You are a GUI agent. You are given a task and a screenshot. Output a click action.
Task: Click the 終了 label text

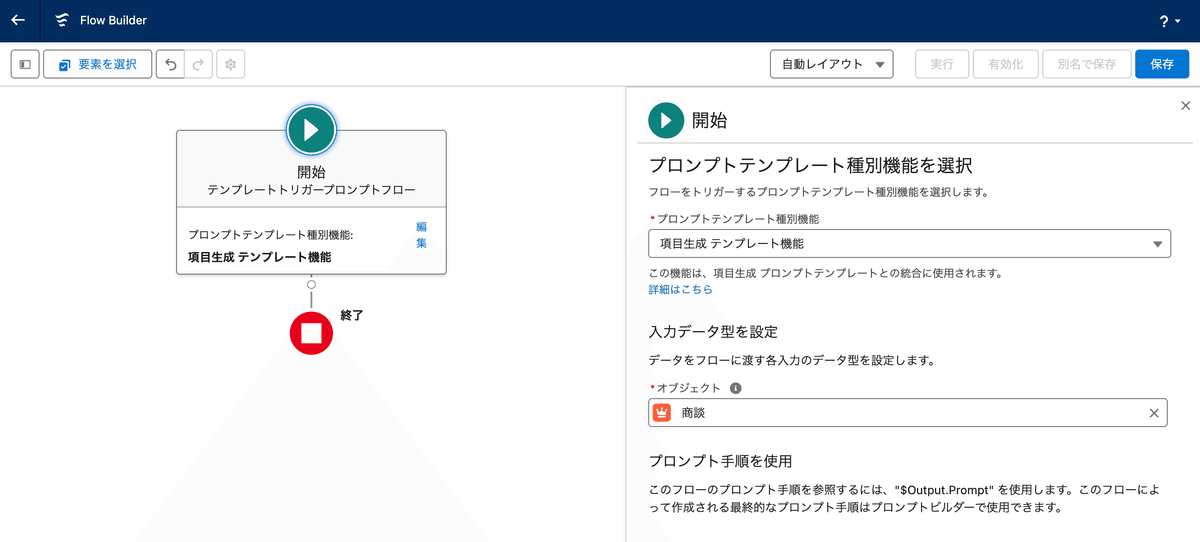click(351, 315)
